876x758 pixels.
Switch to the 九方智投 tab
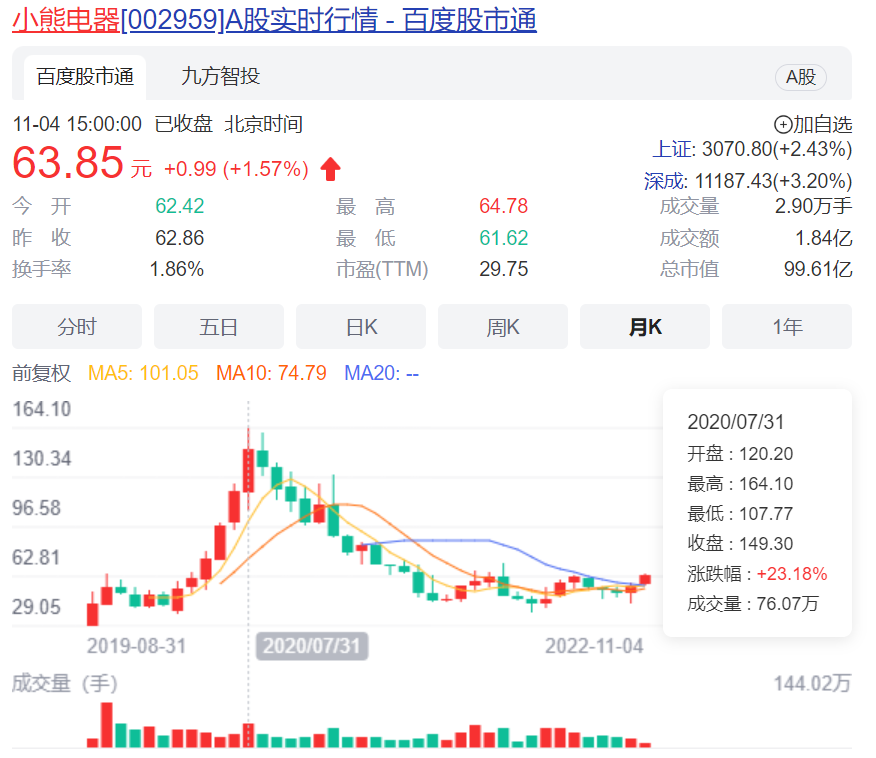220,77
